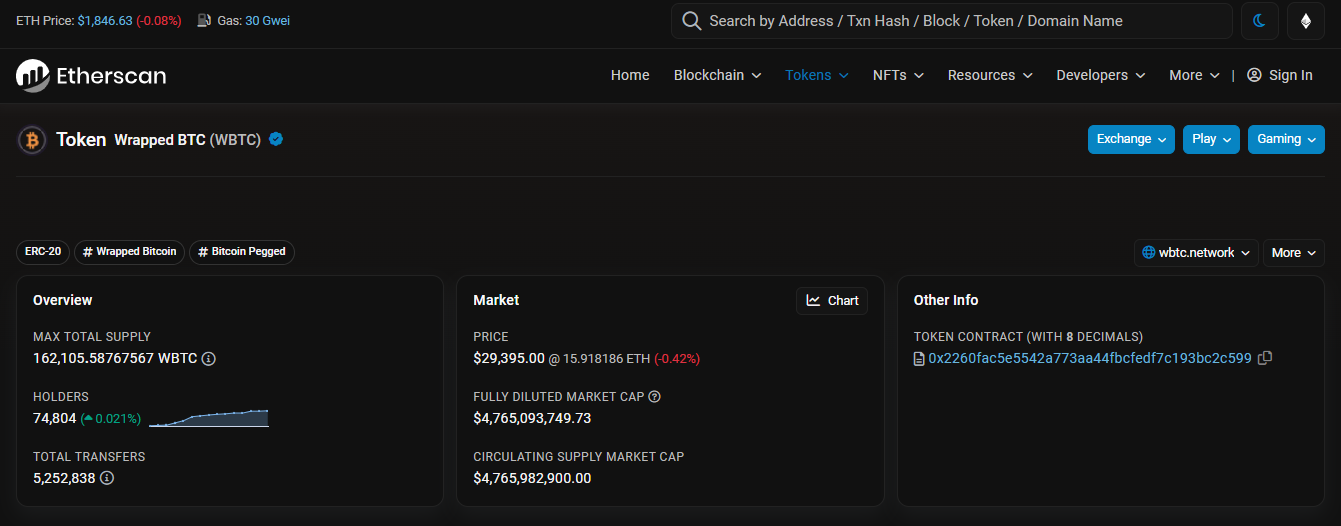Click the Bitcoin Pegged tag

(242, 252)
